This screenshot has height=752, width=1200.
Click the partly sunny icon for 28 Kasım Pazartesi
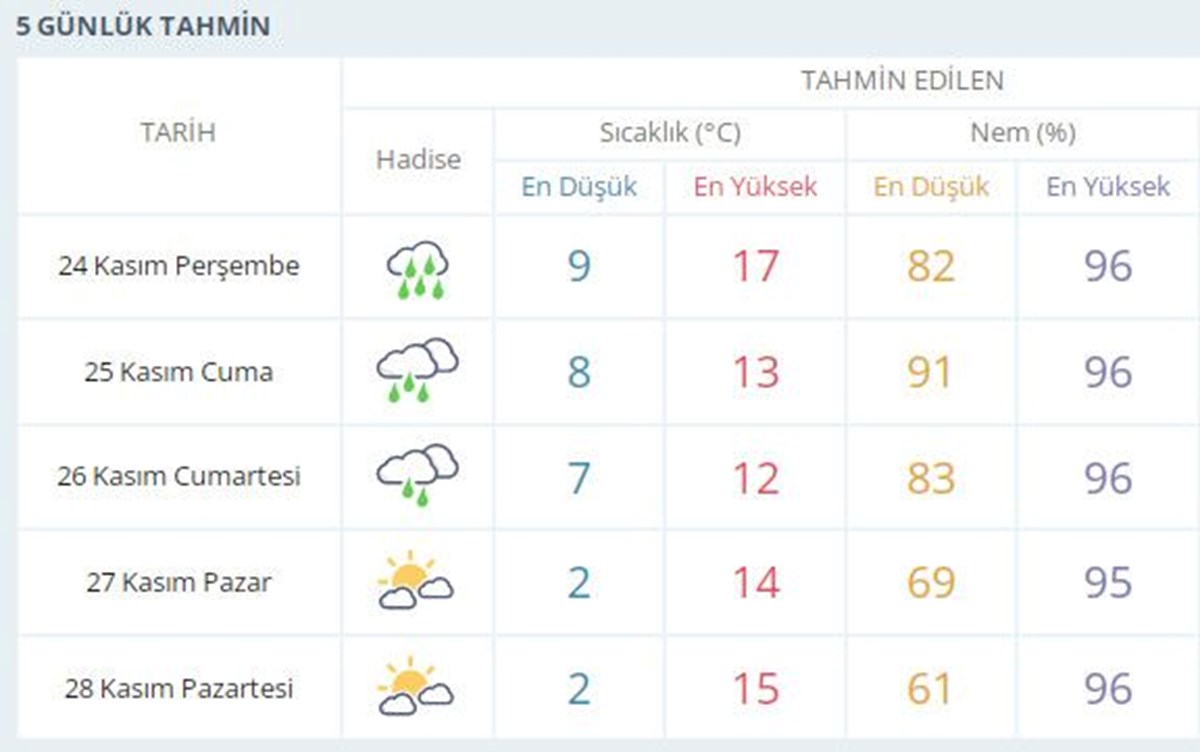416,686
